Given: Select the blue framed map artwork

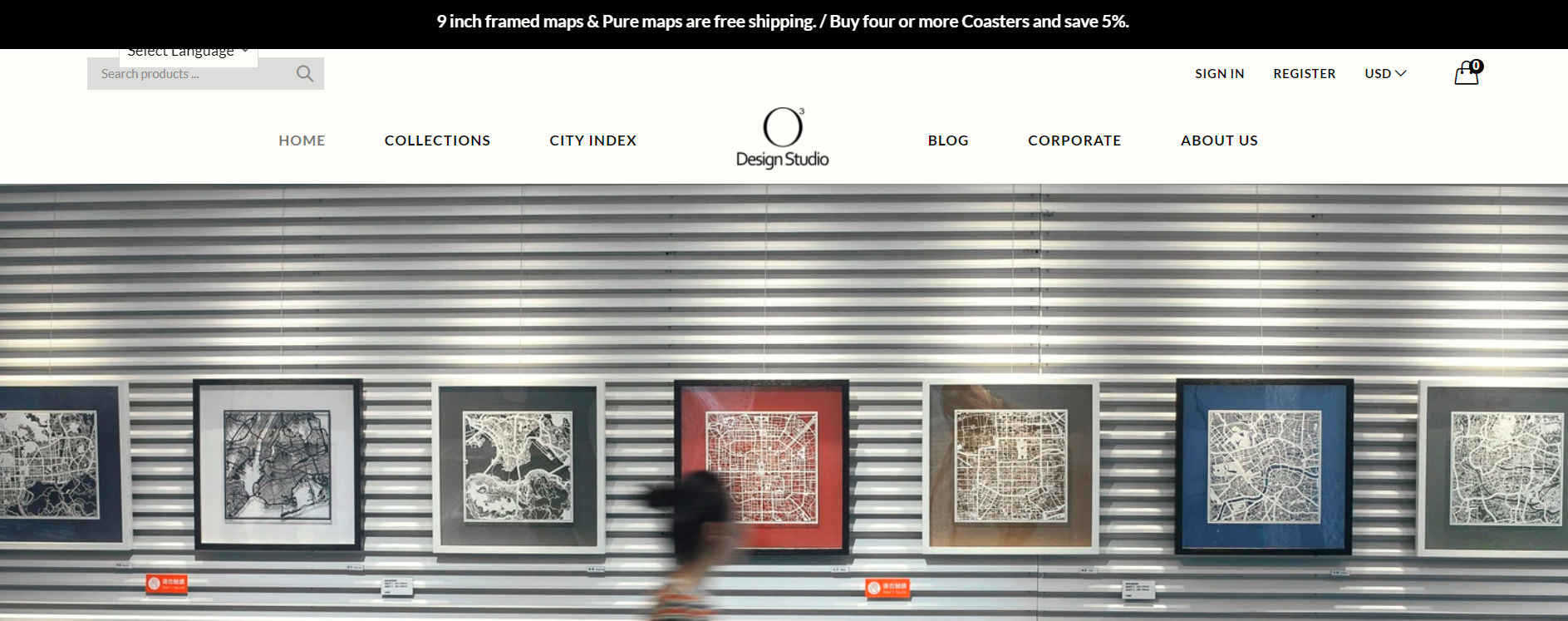Looking at the screenshot, I should point(1264,466).
